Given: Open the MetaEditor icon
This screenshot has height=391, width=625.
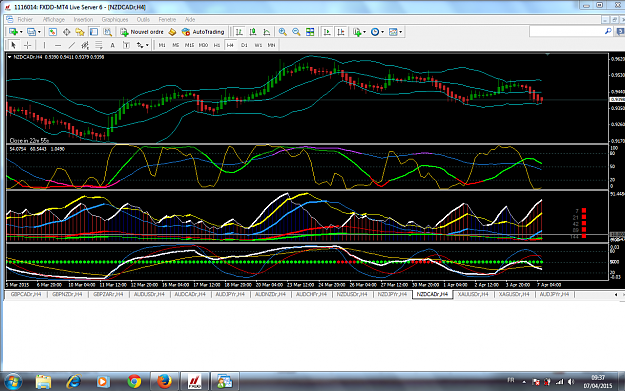Looking at the screenshot, I should point(172,32).
